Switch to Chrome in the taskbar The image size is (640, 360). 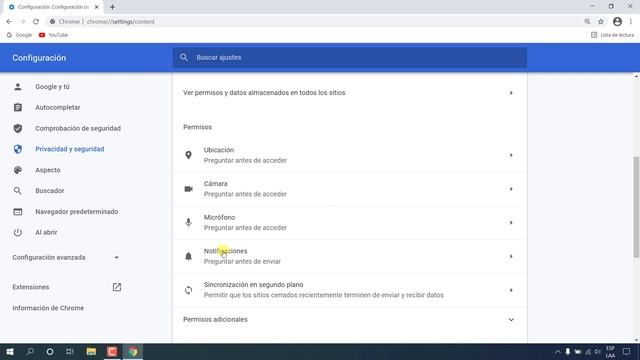(133, 352)
